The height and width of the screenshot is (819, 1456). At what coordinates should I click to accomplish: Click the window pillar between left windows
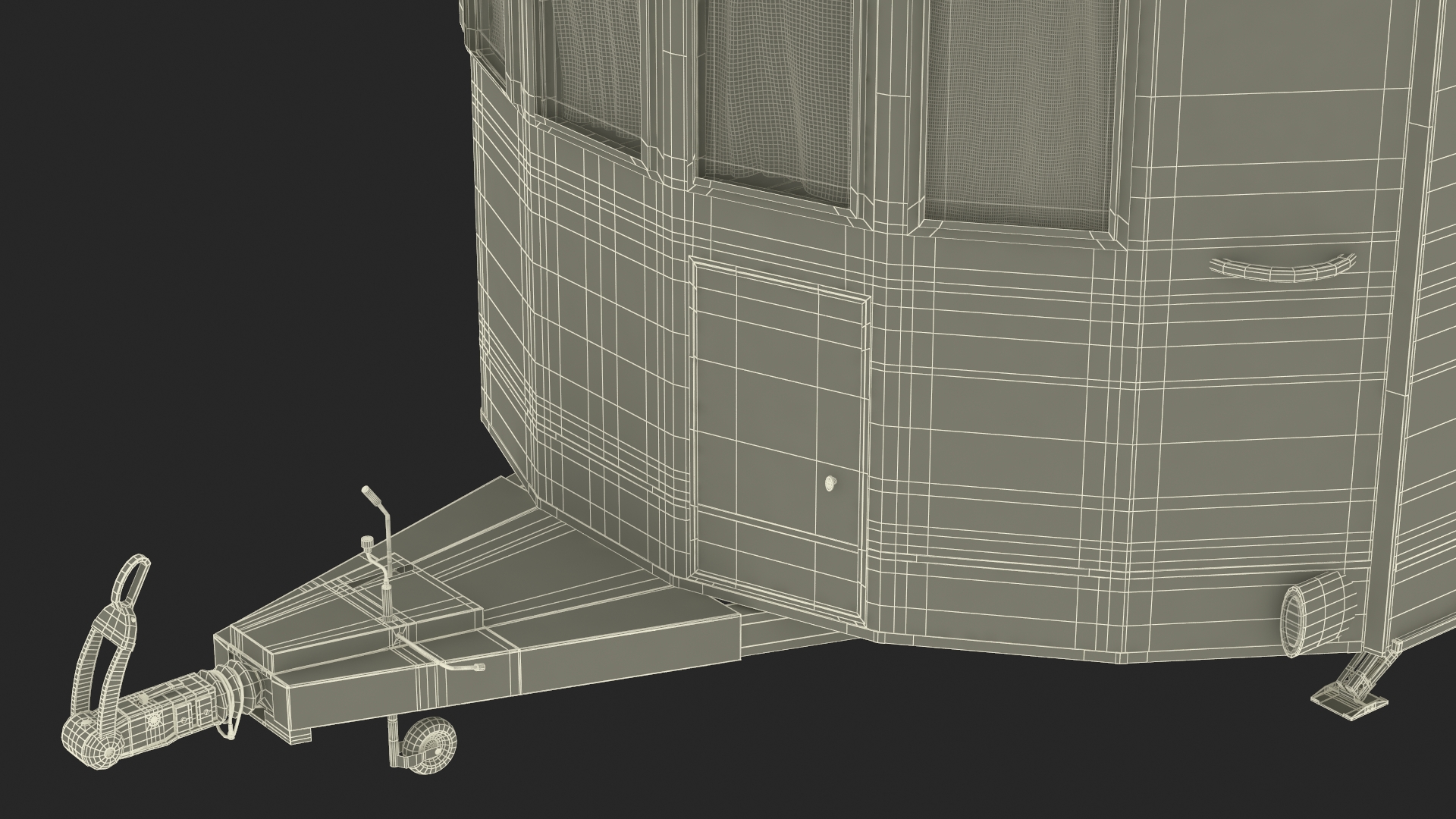(x=671, y=91)
